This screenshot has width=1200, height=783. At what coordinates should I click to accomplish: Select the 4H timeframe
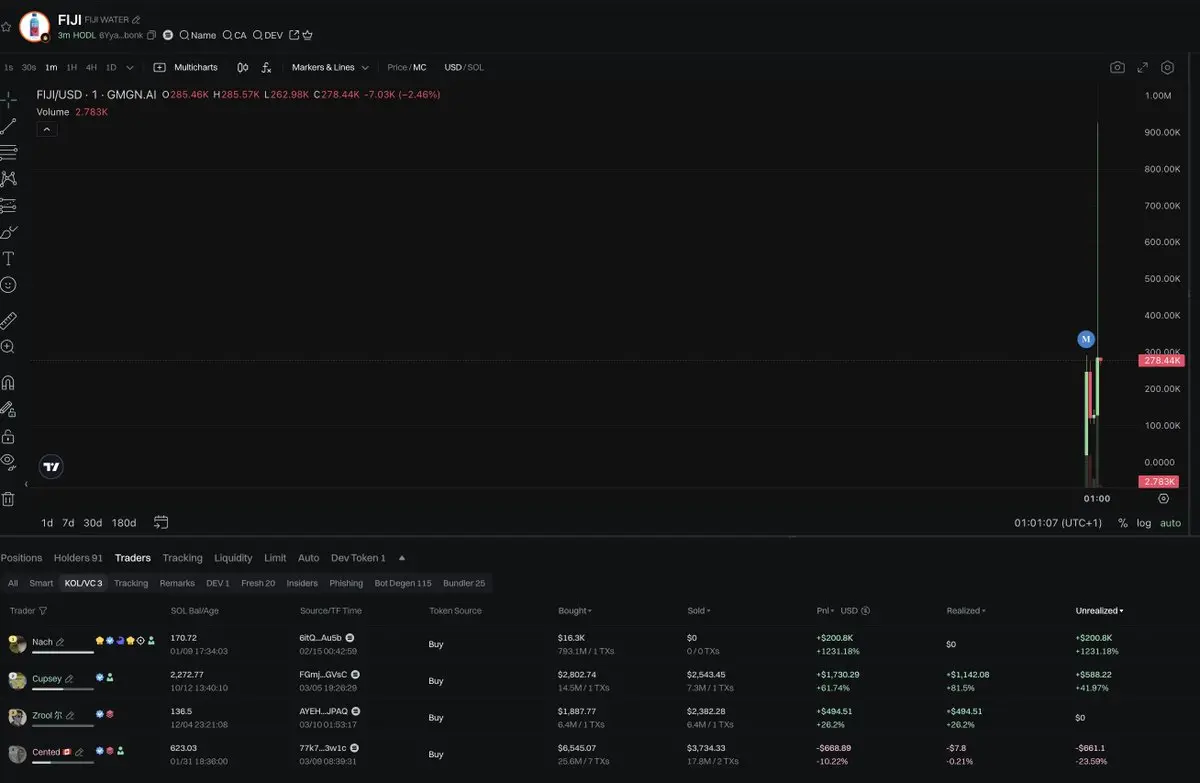(91, 67)
